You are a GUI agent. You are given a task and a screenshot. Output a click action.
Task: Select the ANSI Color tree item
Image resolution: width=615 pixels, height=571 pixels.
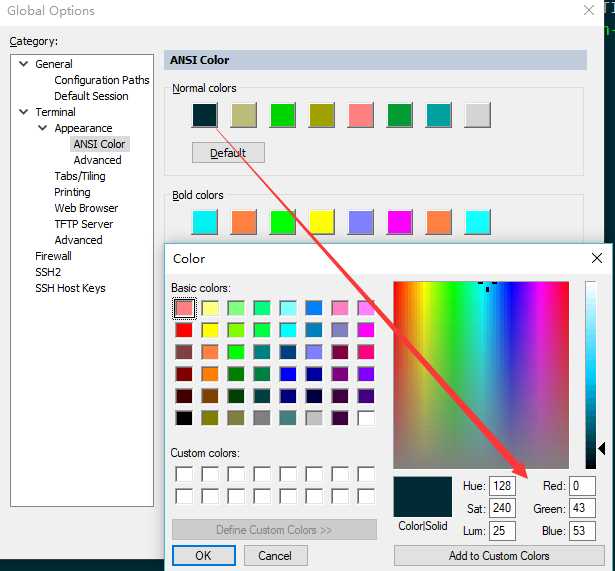(99, 144)
